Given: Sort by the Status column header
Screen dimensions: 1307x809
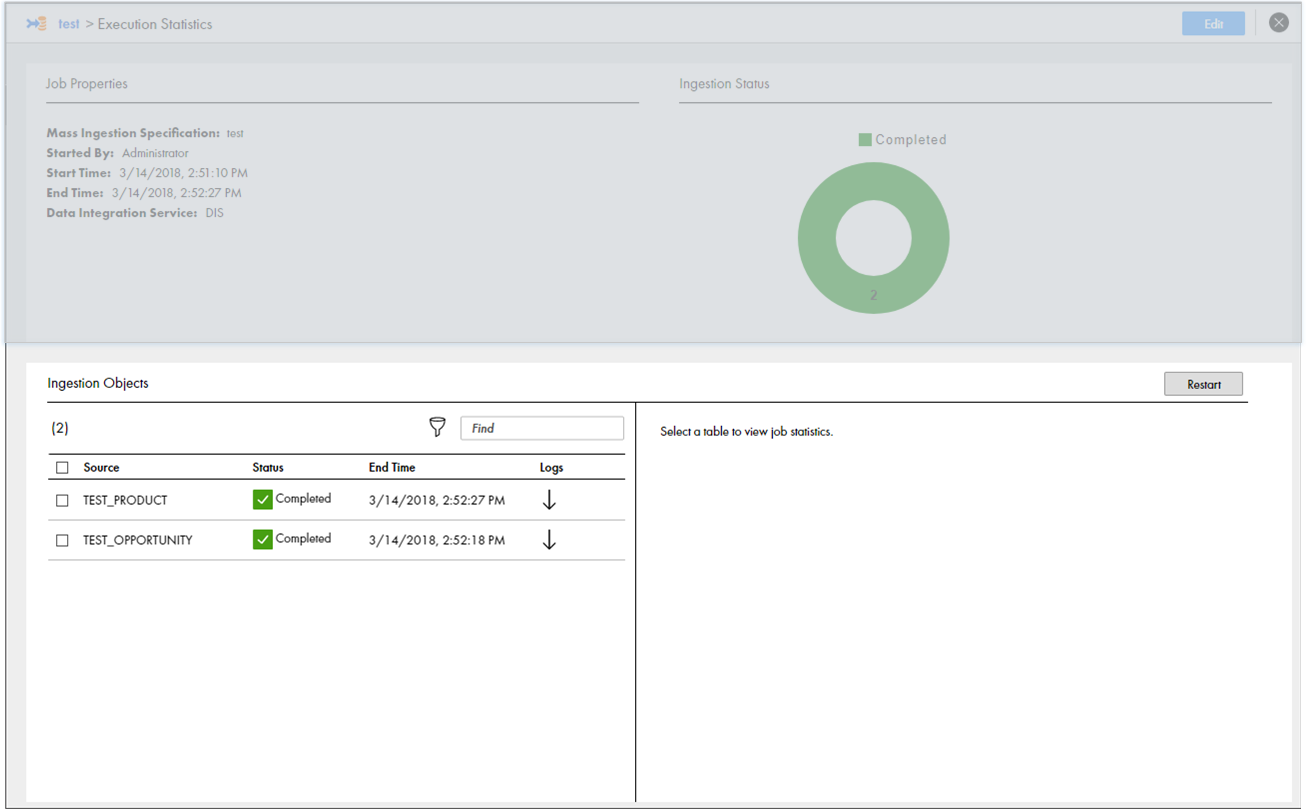Looking at the screenshot, I should (x=268, y=467).
